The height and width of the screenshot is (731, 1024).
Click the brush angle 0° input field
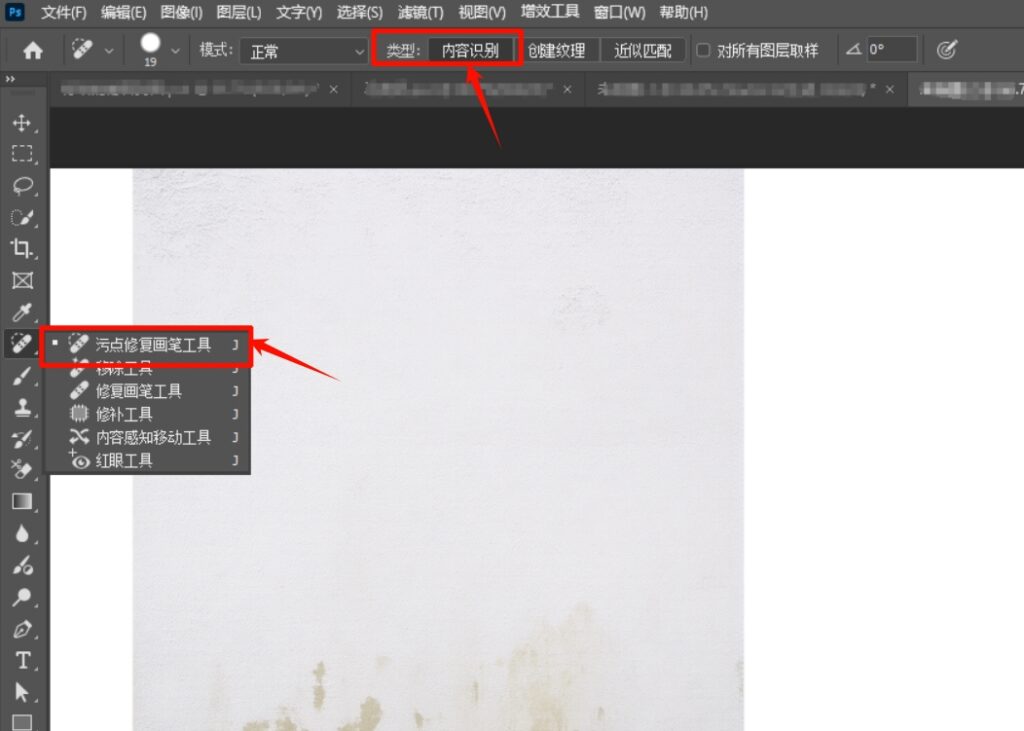(890, 48)
